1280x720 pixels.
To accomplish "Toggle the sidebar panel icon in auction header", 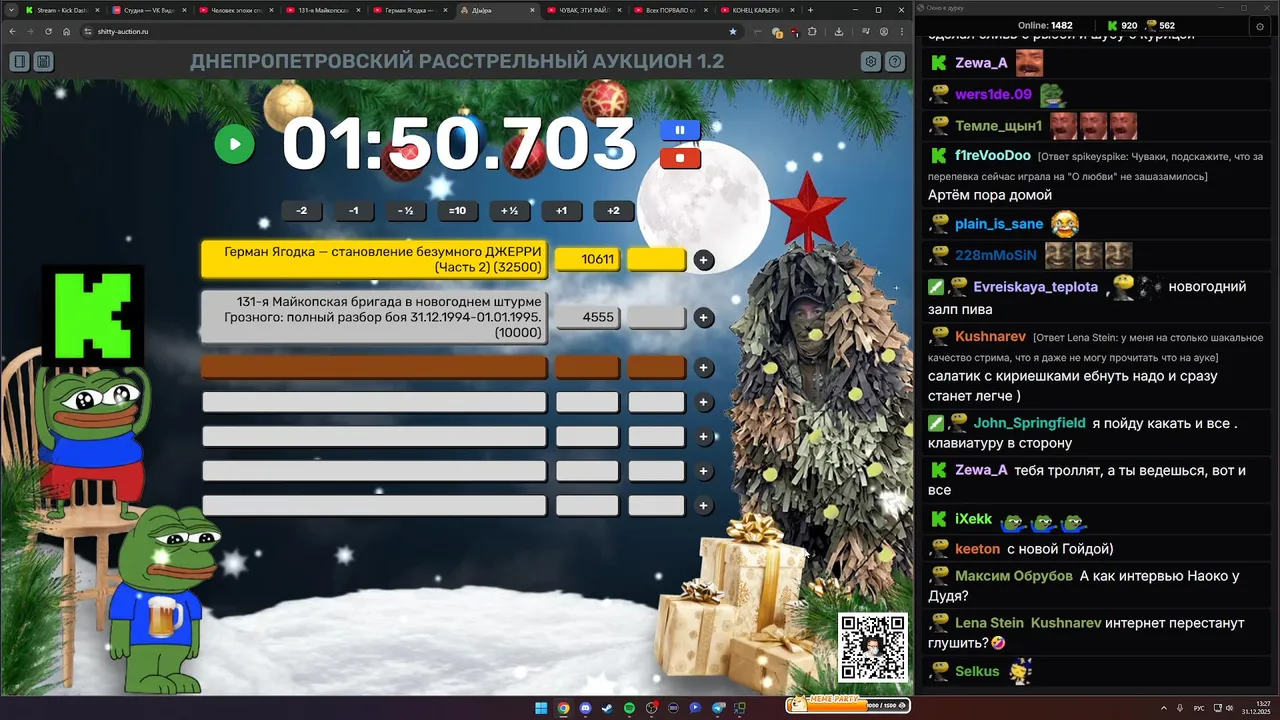I will coord(19,62).
